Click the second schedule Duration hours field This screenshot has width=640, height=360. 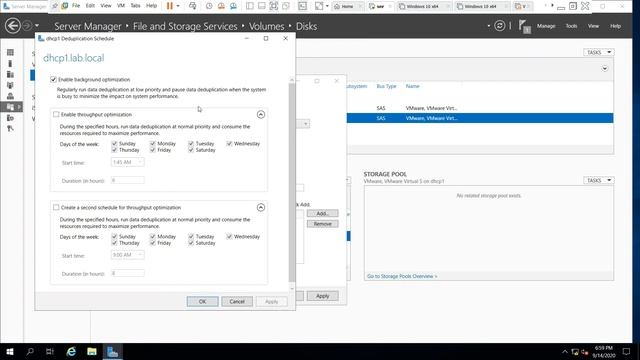[x=127, y=273]
